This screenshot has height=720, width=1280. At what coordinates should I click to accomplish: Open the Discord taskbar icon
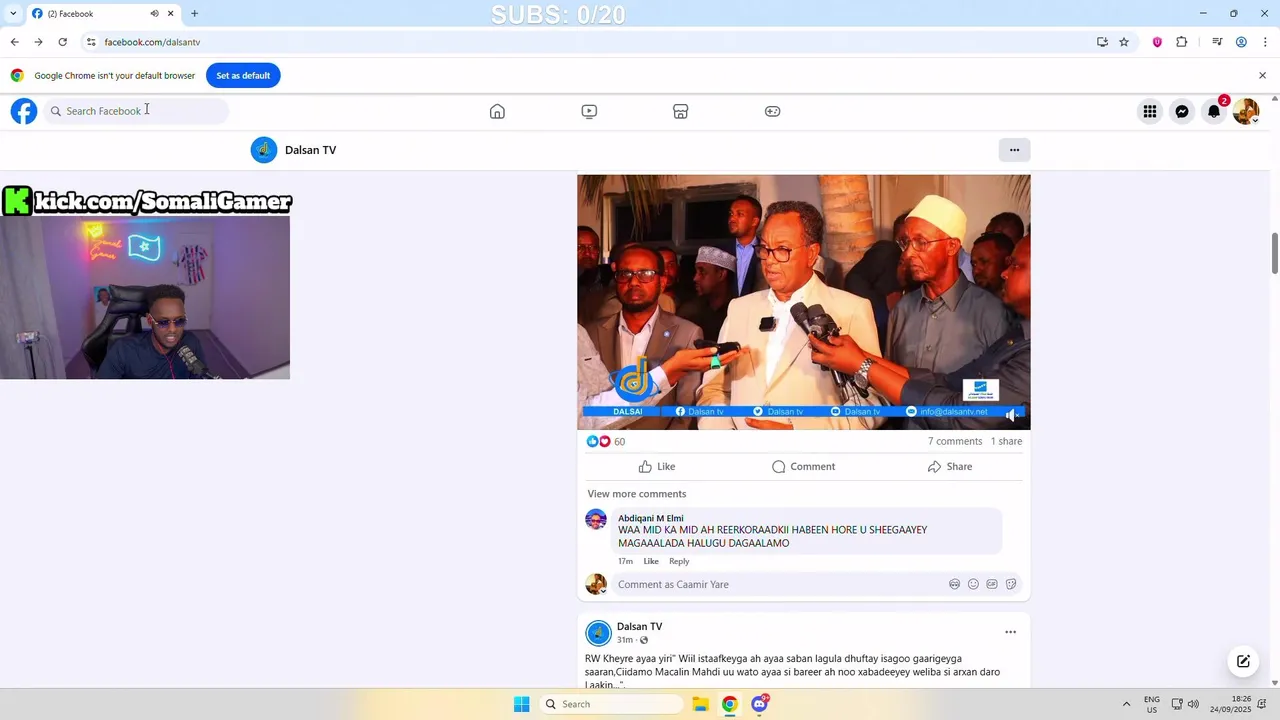click(x=760, y=704)
